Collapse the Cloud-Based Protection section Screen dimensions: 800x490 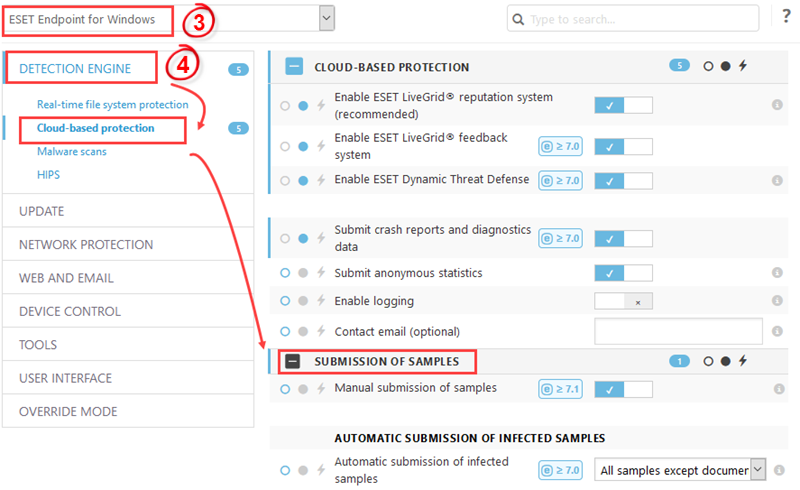[294, 66]
